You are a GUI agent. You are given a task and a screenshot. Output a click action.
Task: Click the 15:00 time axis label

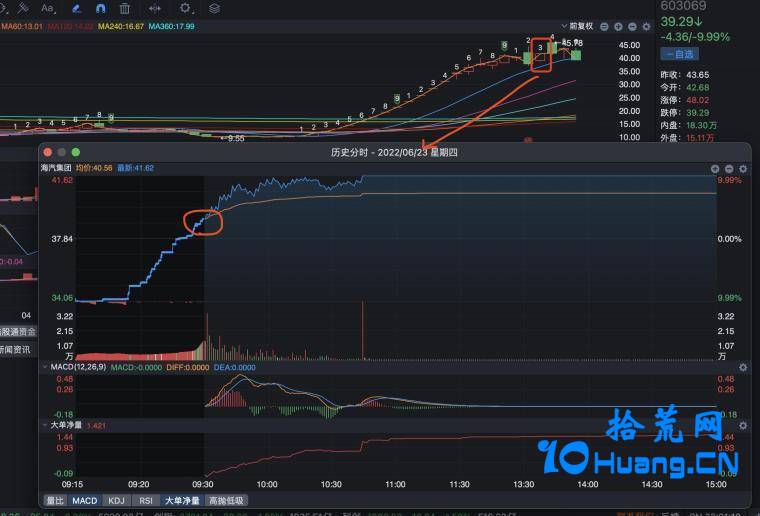pos(716,484)
